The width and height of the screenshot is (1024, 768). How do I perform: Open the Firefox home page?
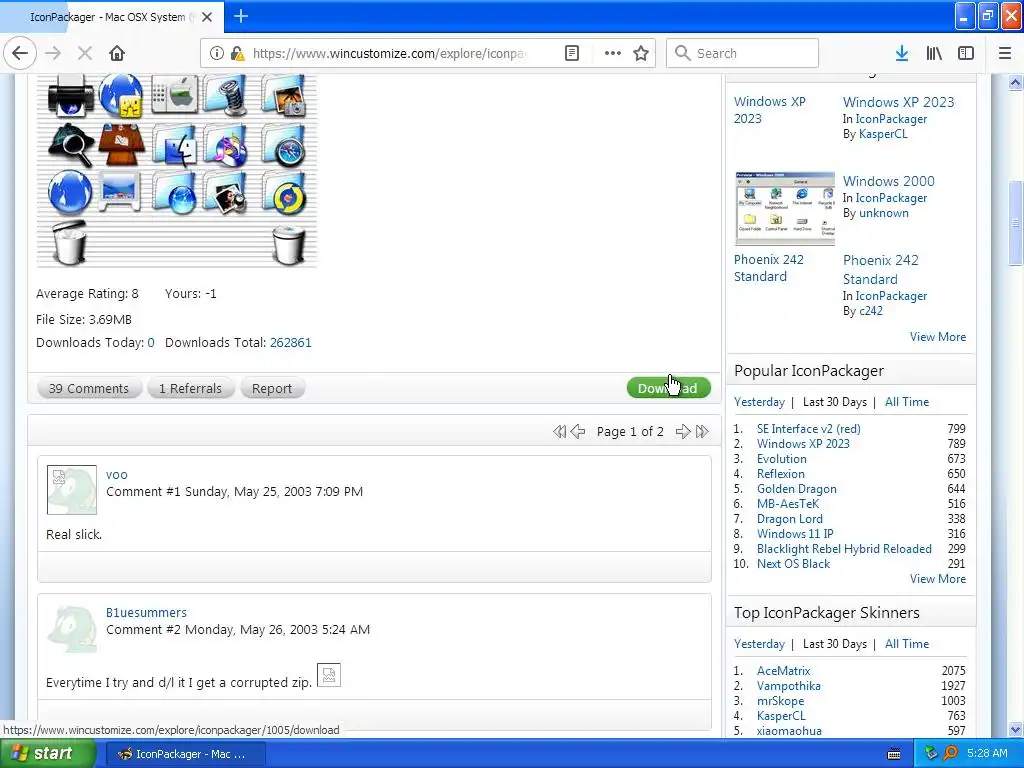click(117, 53)
